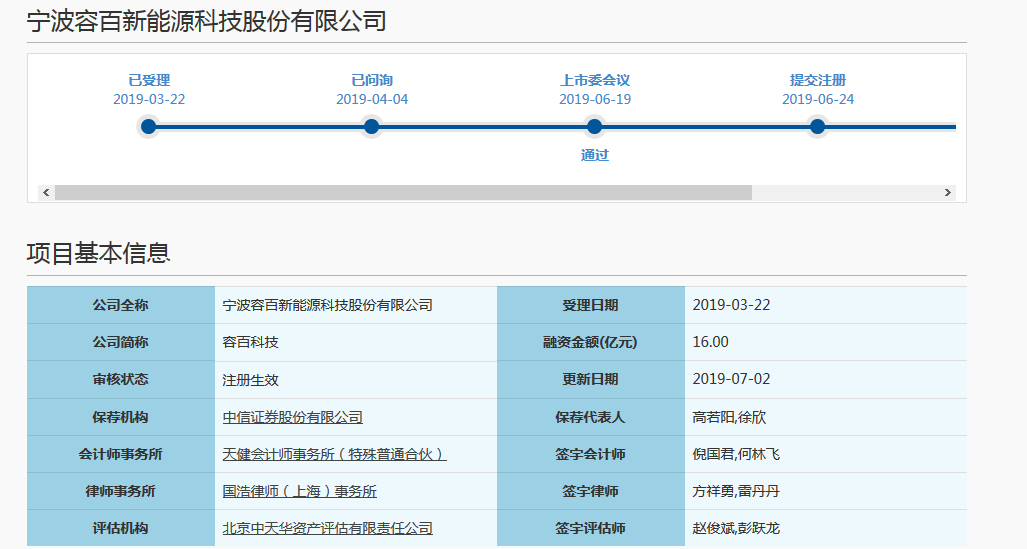Open the 中信证券股份有限公司 link

click(x=292, y=417)
